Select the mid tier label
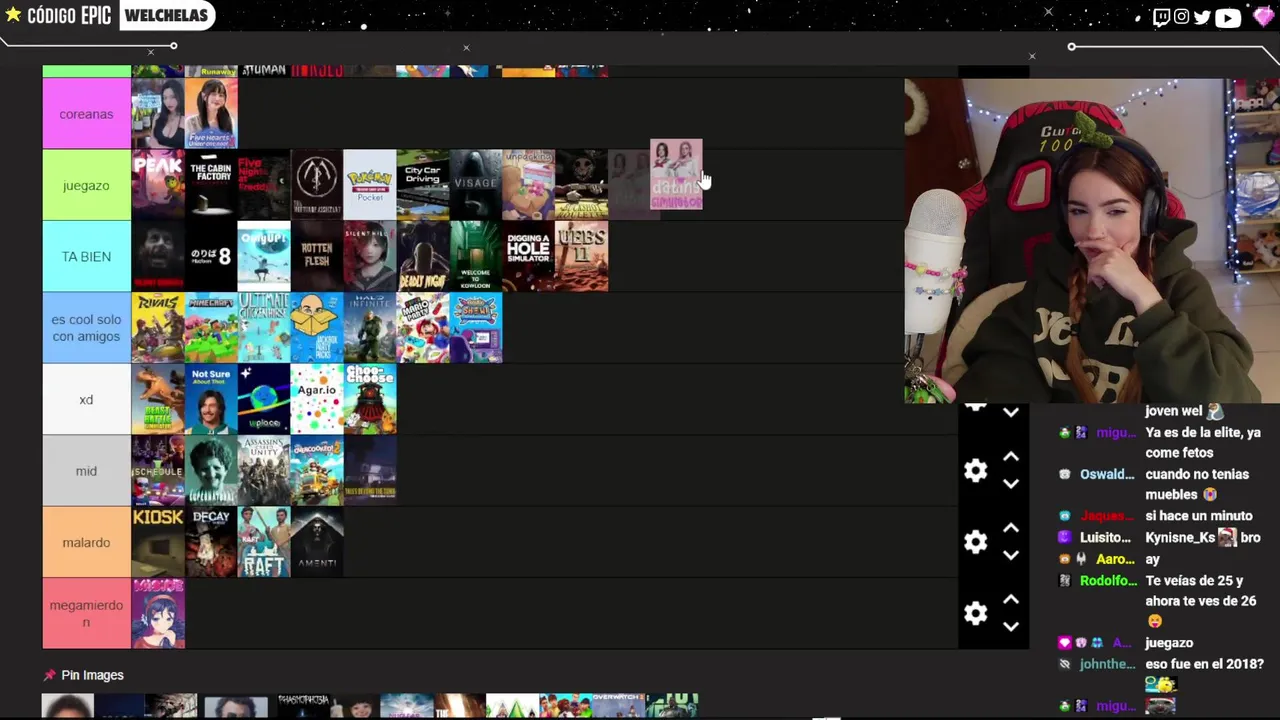 pos(86,471)
